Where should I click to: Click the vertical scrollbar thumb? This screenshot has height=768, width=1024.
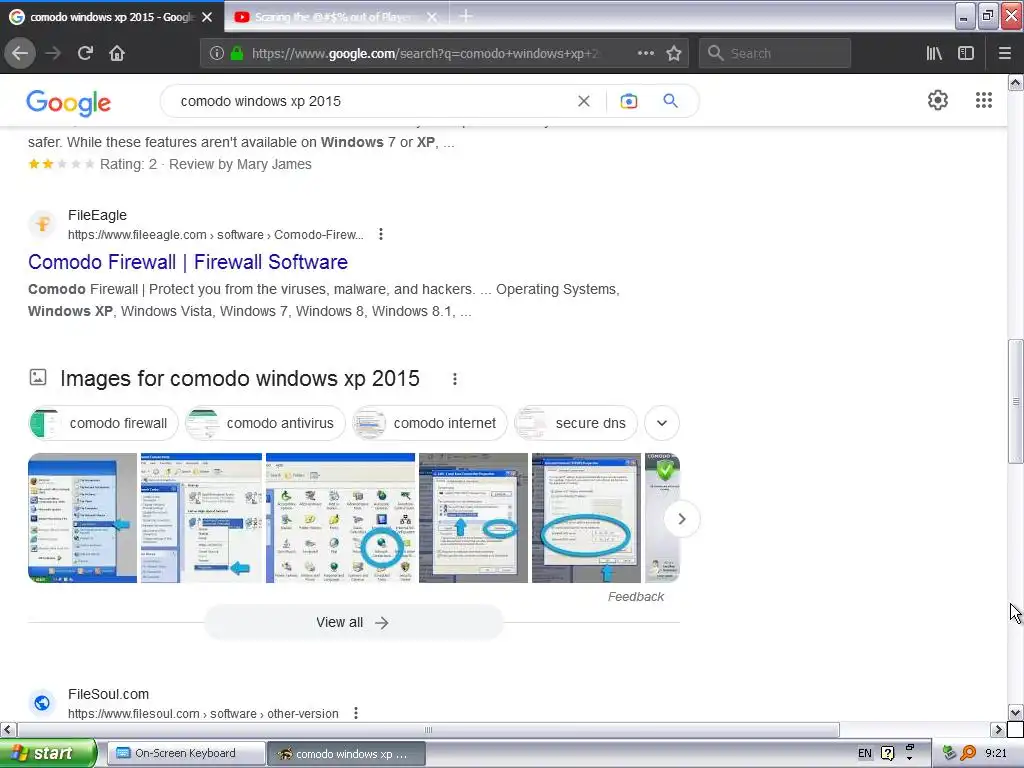[x=1016, y=402]
